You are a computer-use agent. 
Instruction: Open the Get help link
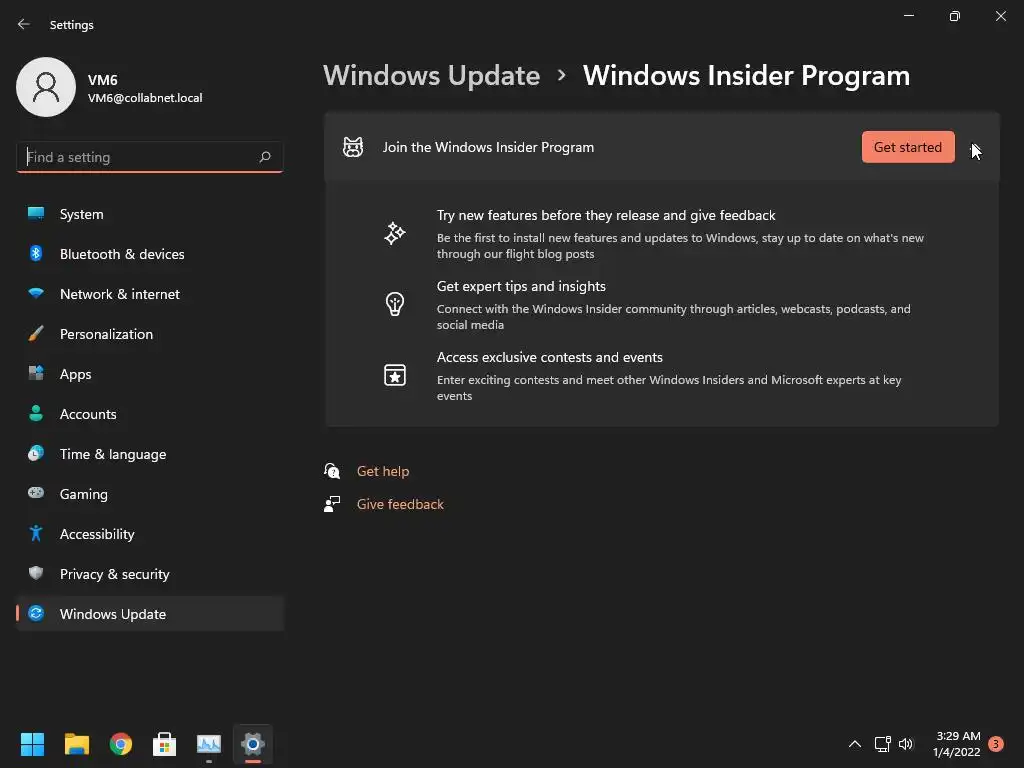tap(383, 472)
